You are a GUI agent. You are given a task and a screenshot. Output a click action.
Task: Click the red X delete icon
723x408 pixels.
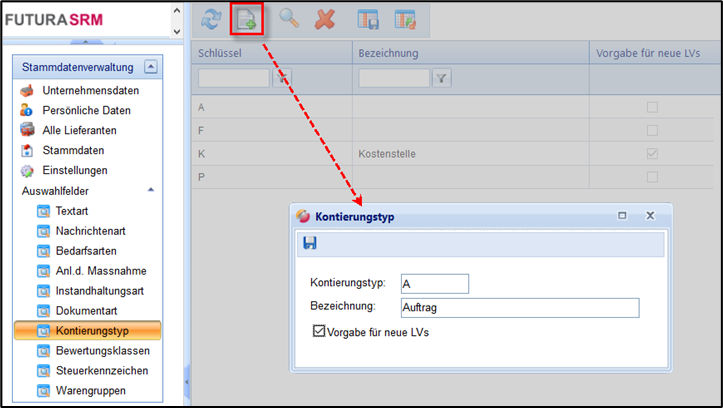coord(324,19)
